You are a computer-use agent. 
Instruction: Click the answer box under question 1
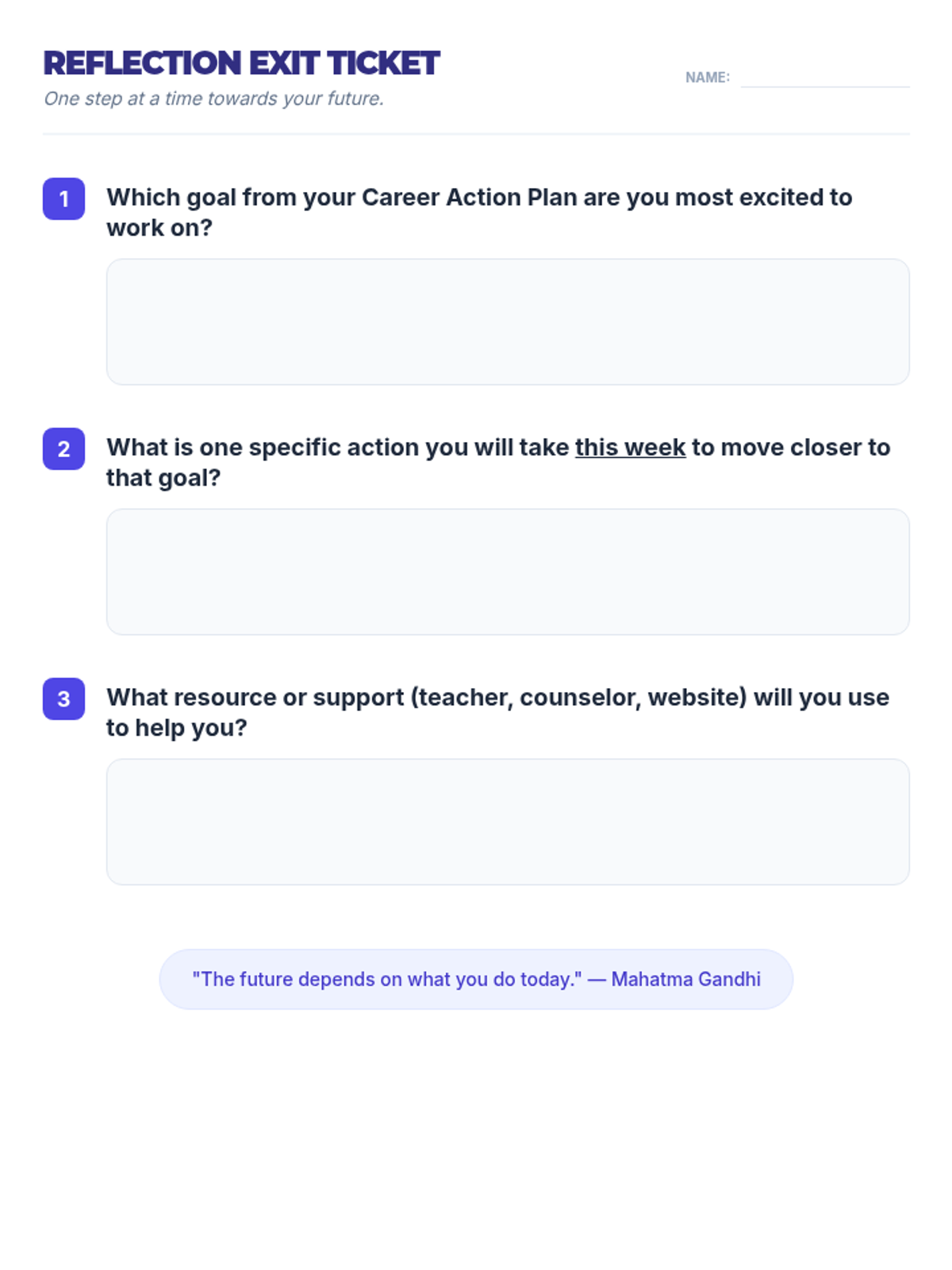[508, 321]
